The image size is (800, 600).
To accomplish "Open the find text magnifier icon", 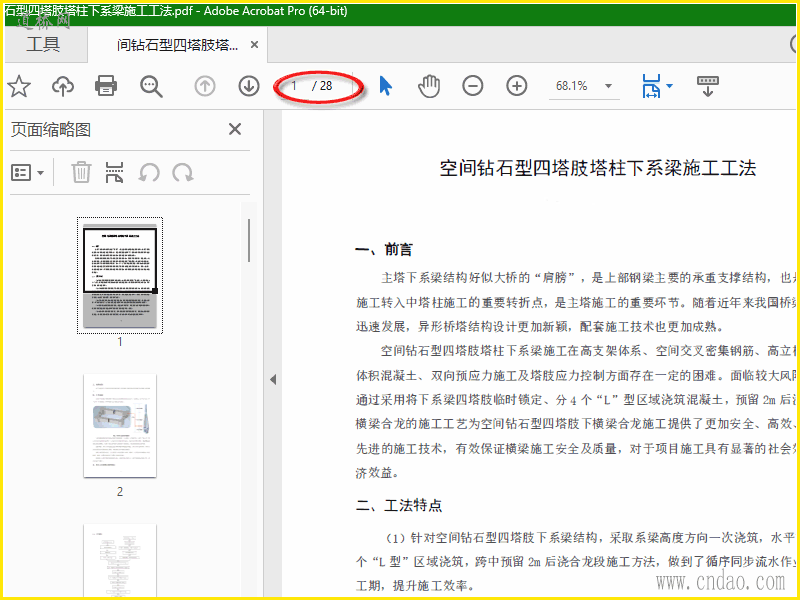I will coord(151,86).
